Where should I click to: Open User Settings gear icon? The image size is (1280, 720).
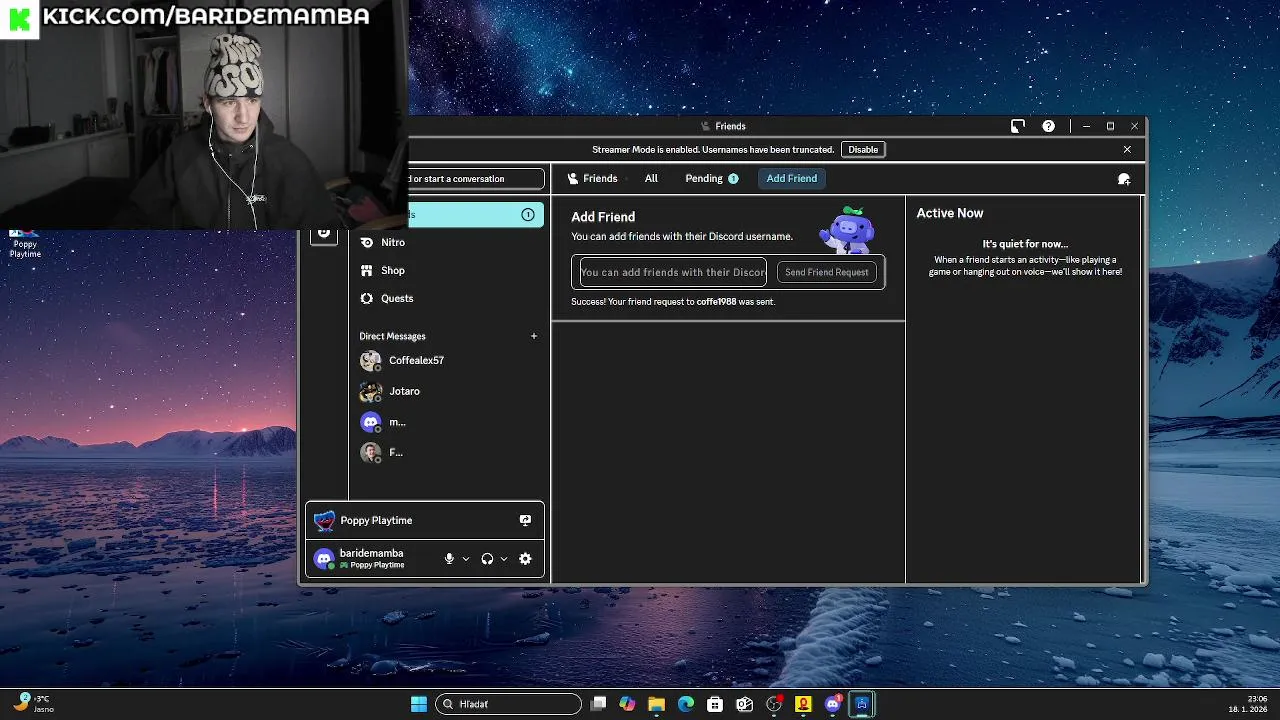[525, 559]
